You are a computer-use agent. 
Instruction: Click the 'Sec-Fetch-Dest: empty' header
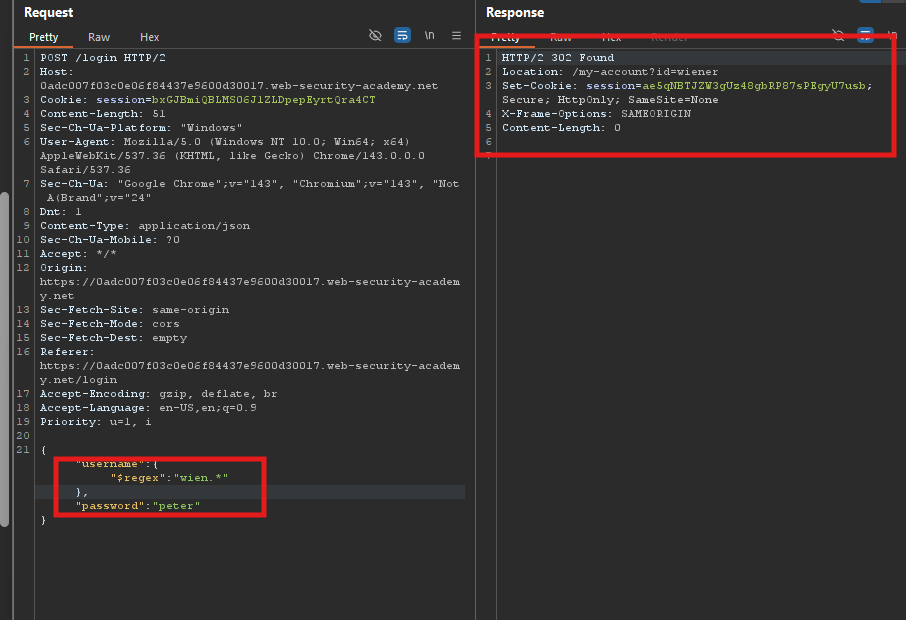click(x=113, y=338)
